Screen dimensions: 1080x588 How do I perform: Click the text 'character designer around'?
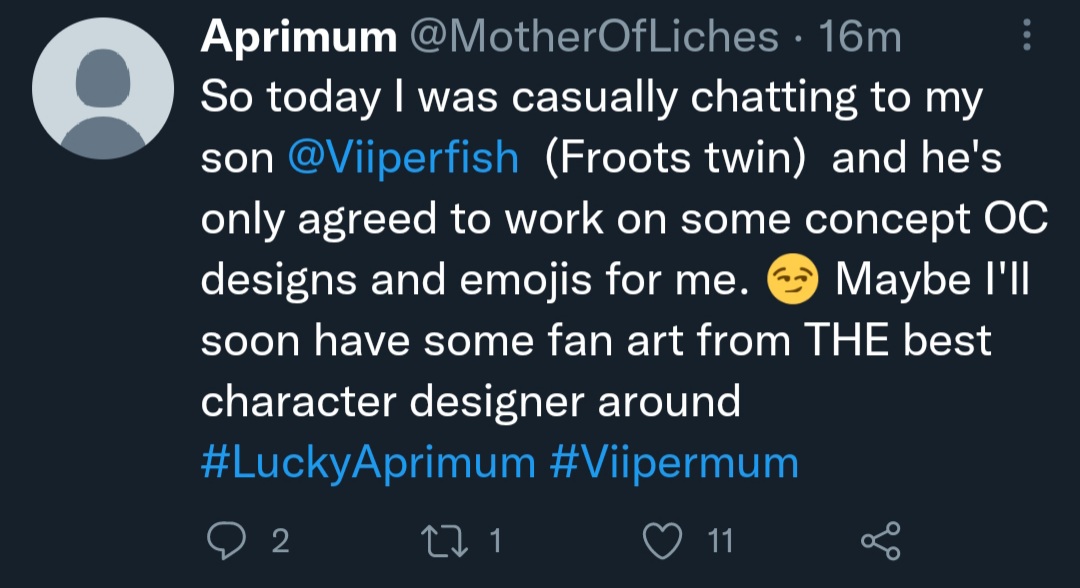(470, 402)
